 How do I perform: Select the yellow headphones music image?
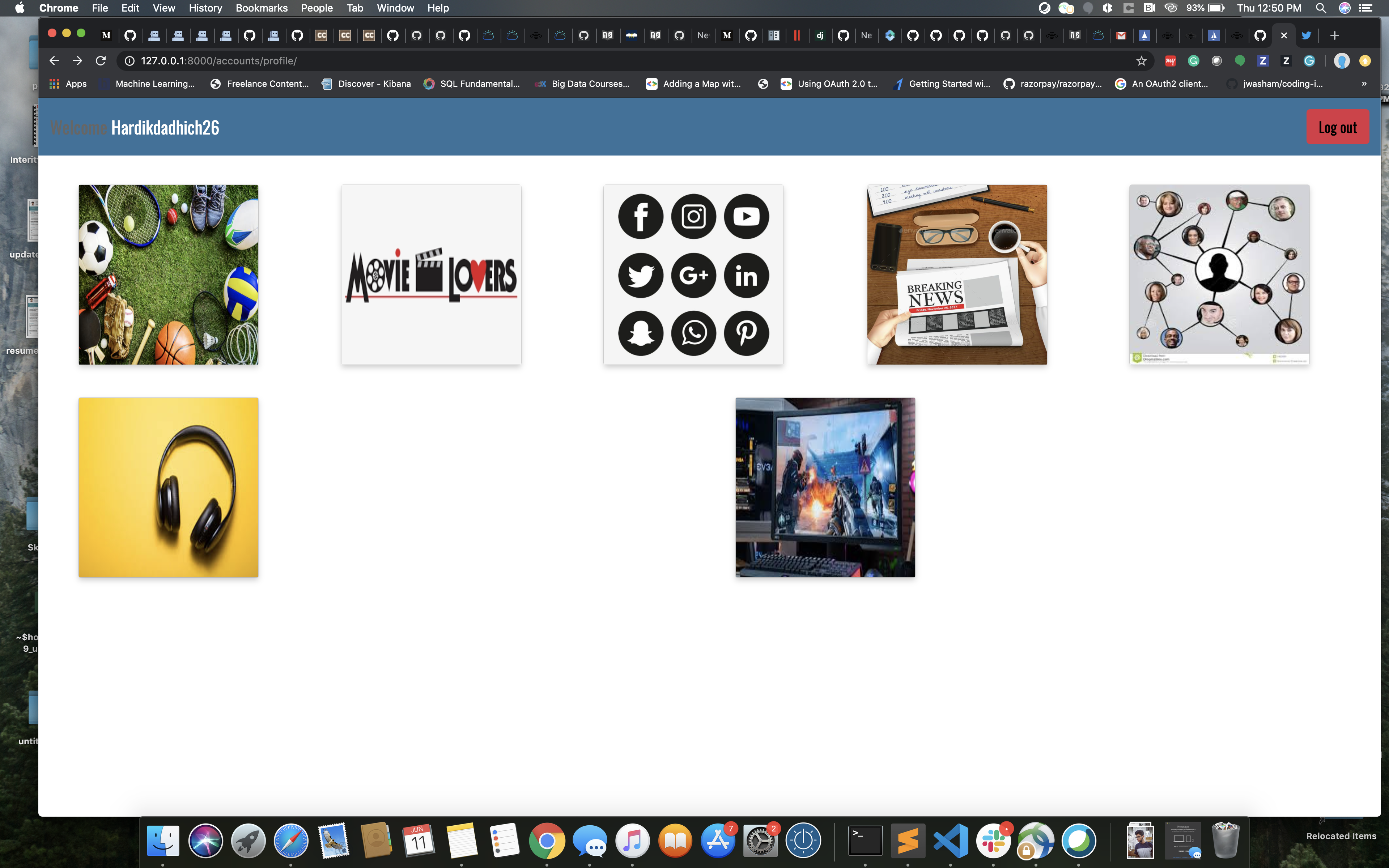[168, 487]
